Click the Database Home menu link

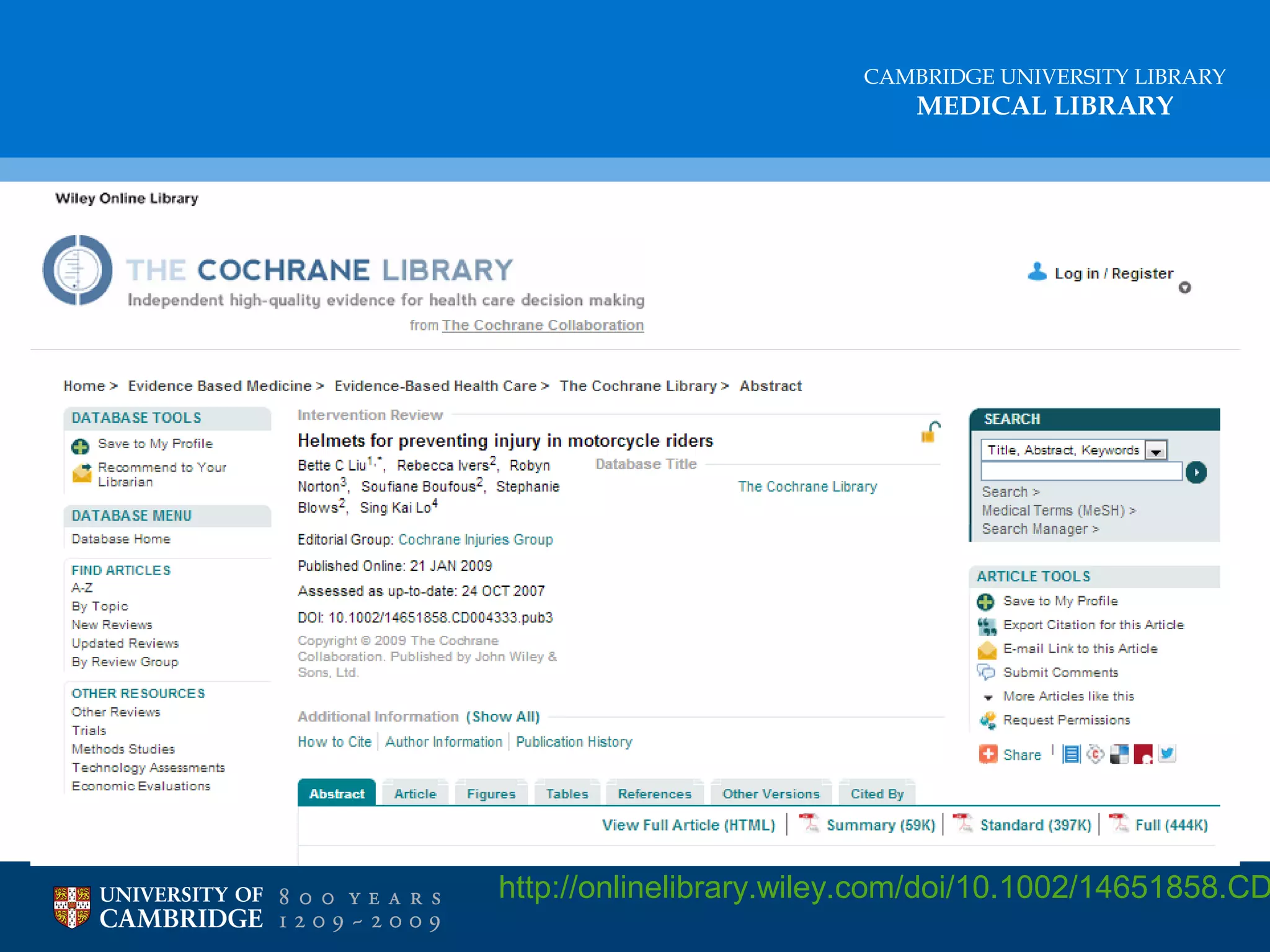coord(121,539)
